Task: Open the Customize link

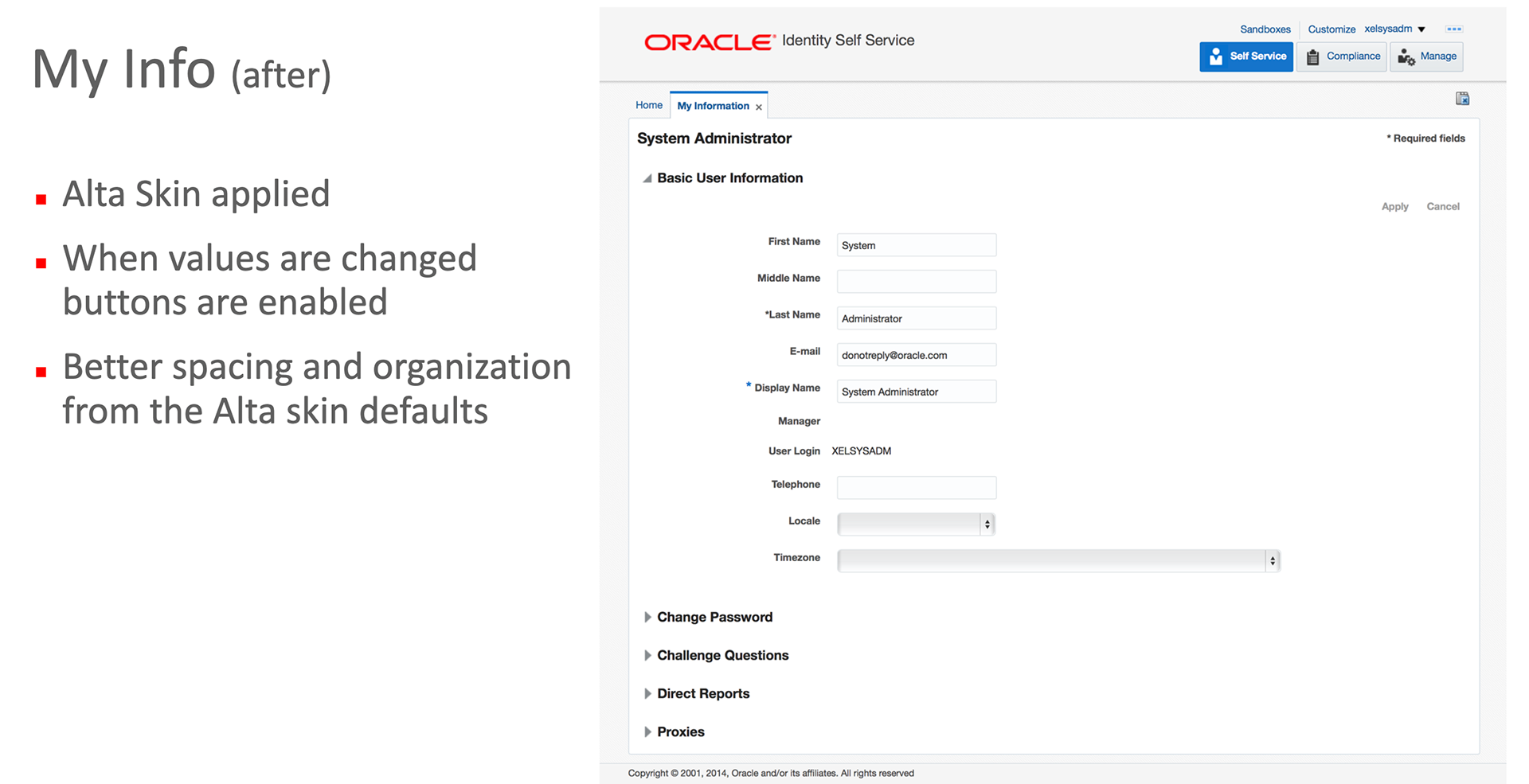Action: [1332, 29]
